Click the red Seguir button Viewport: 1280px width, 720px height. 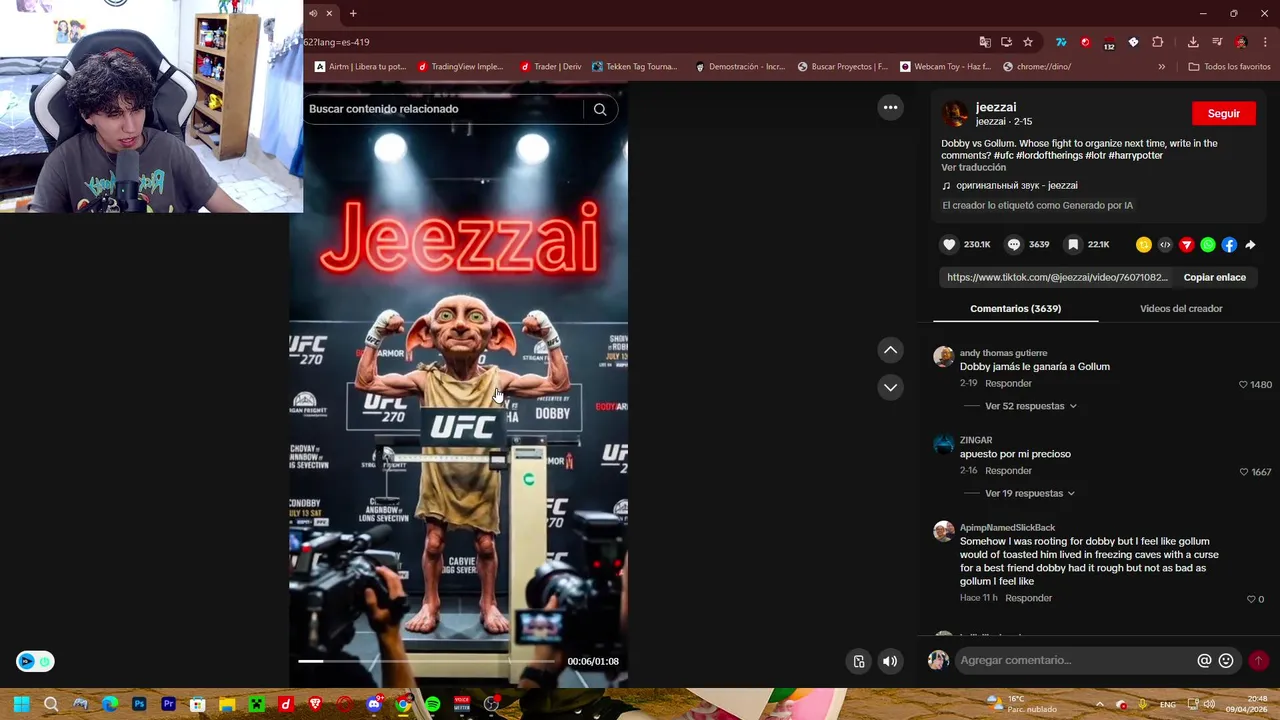1223,113
